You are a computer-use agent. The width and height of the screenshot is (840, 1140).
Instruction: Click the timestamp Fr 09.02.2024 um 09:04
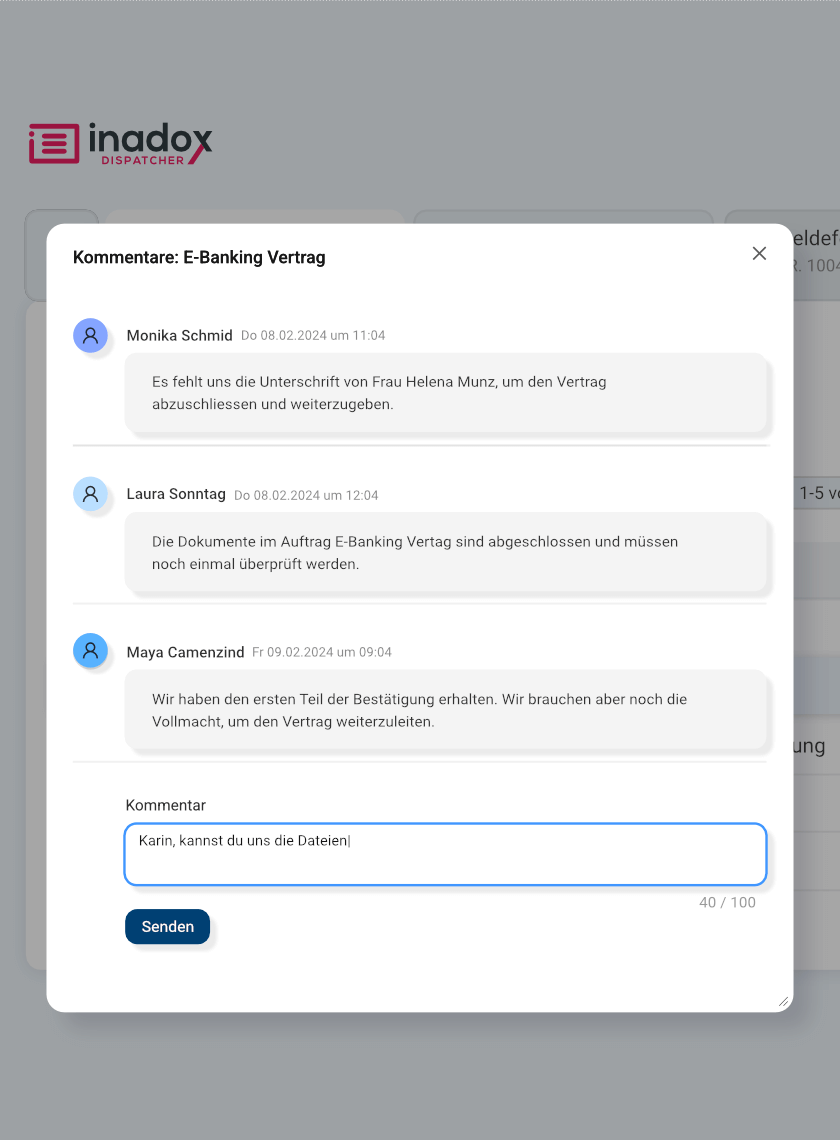(x=321, y=652)
